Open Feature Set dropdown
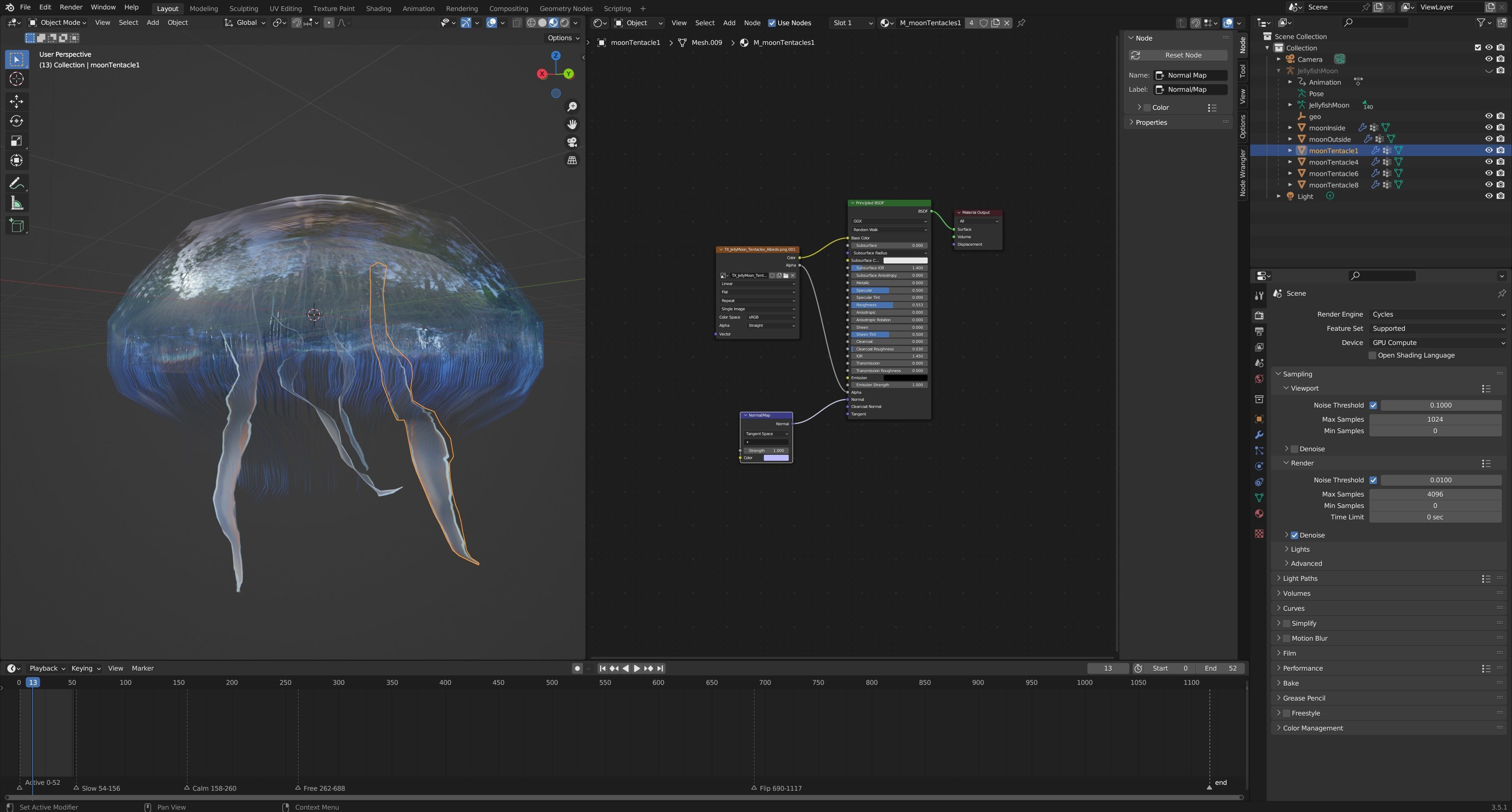1512x812 pixels. coord(1438,328)
